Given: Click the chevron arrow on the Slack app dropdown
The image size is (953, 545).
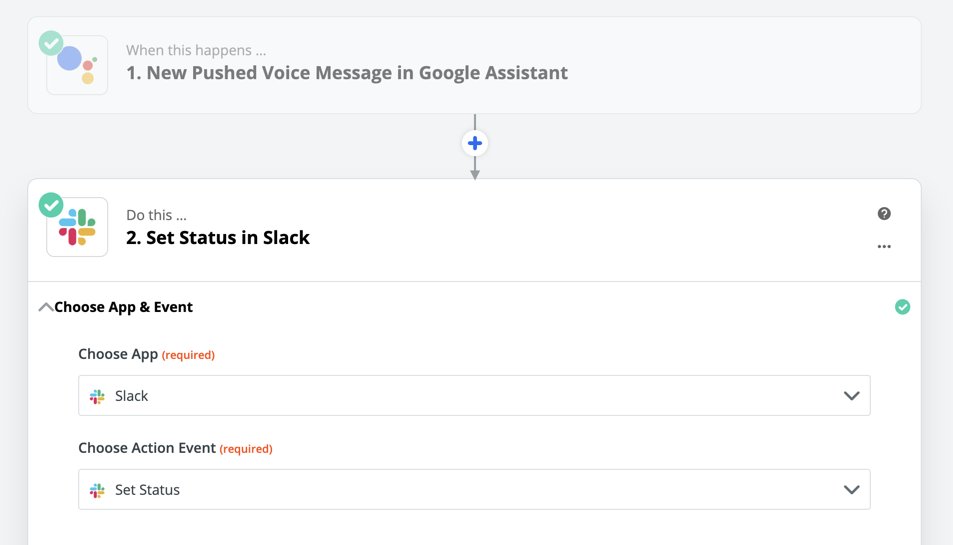Looking at the screenshot, I should coord(852,396).
